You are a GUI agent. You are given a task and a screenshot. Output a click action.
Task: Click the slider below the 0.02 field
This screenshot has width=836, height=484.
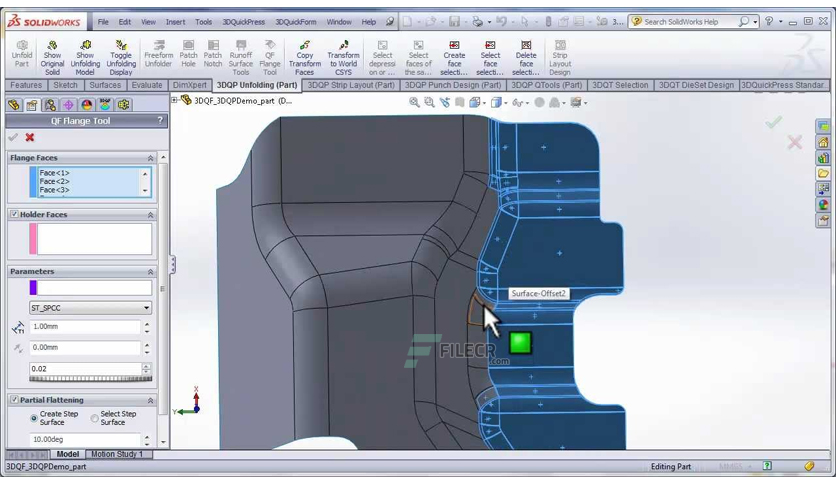click(x=91, y=378)
